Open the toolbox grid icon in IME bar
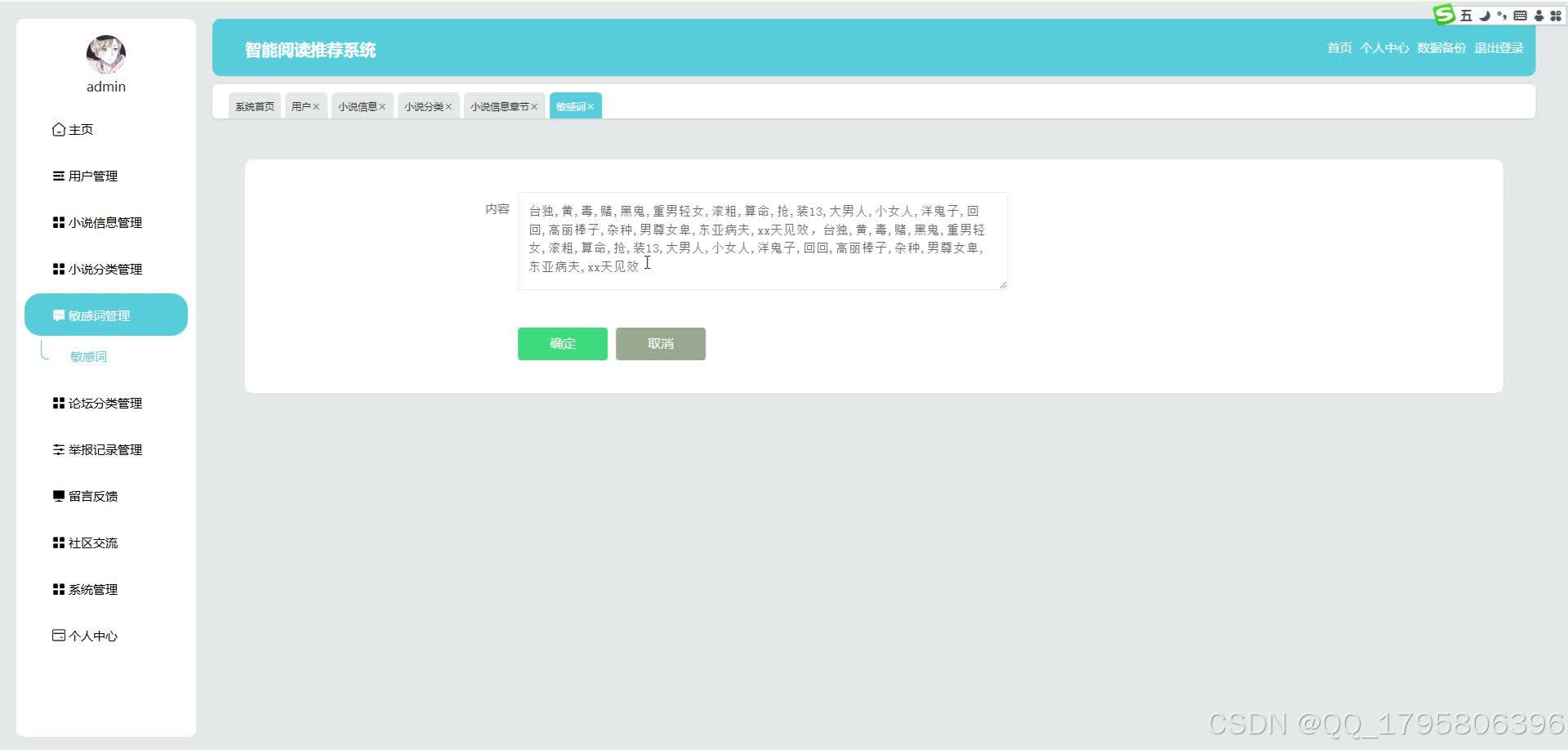The width and height of the screenshot is (1568, 750). coord(1556,16)
